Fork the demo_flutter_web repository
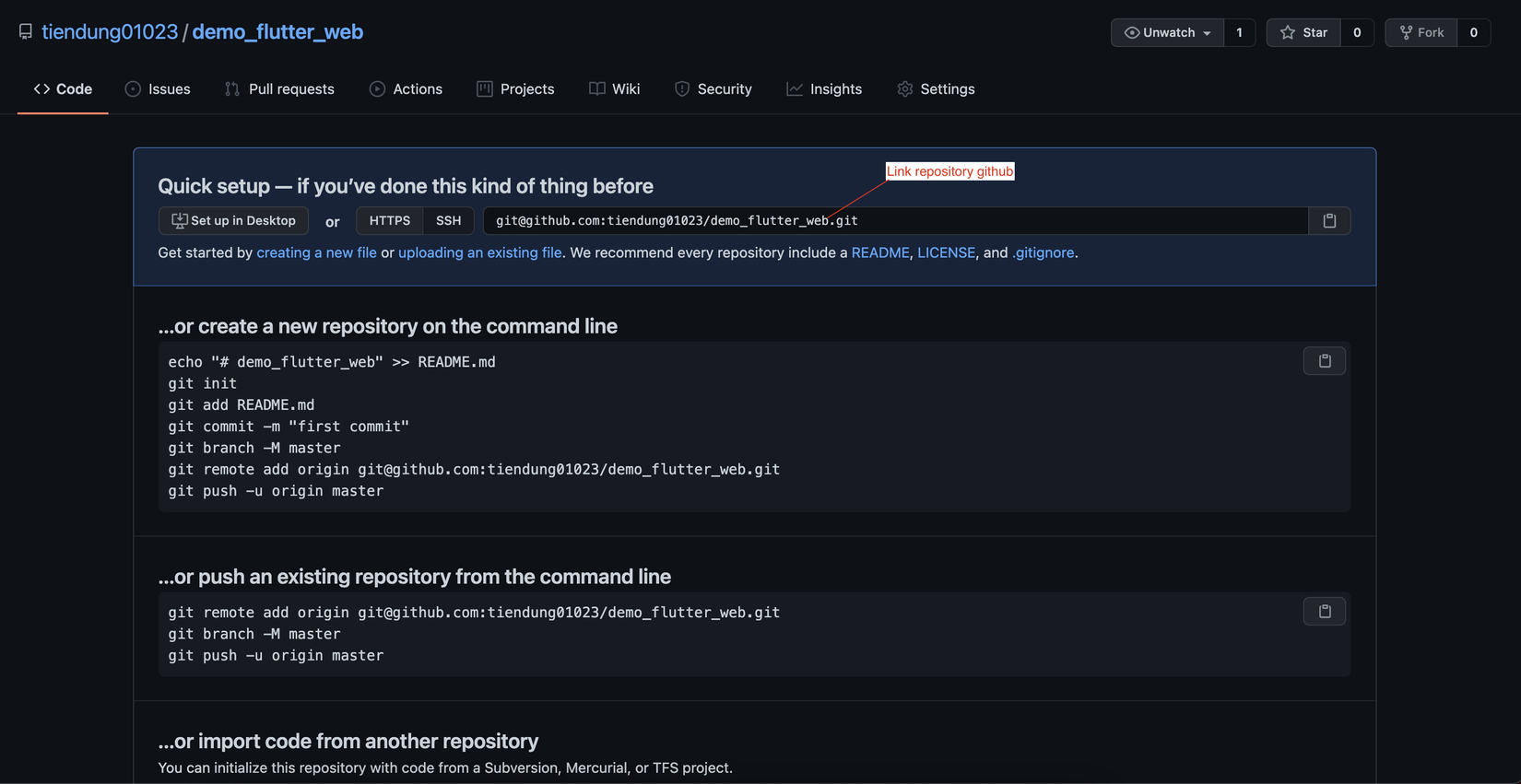The height and width of the screenshot is (784, 1521). click(x=1421, y=32)
